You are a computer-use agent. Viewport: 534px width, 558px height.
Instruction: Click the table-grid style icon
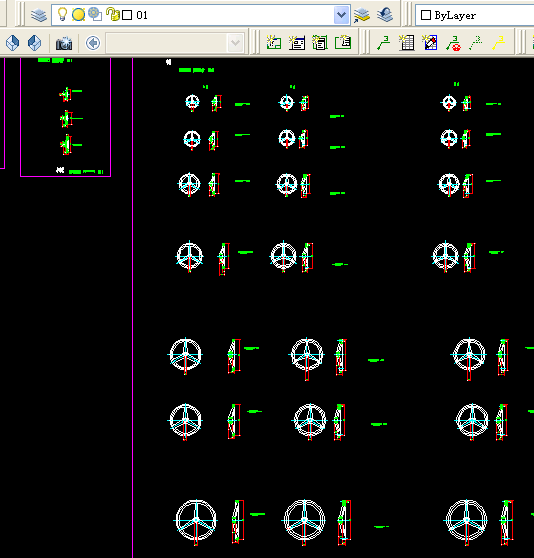(x=407, y=43)
